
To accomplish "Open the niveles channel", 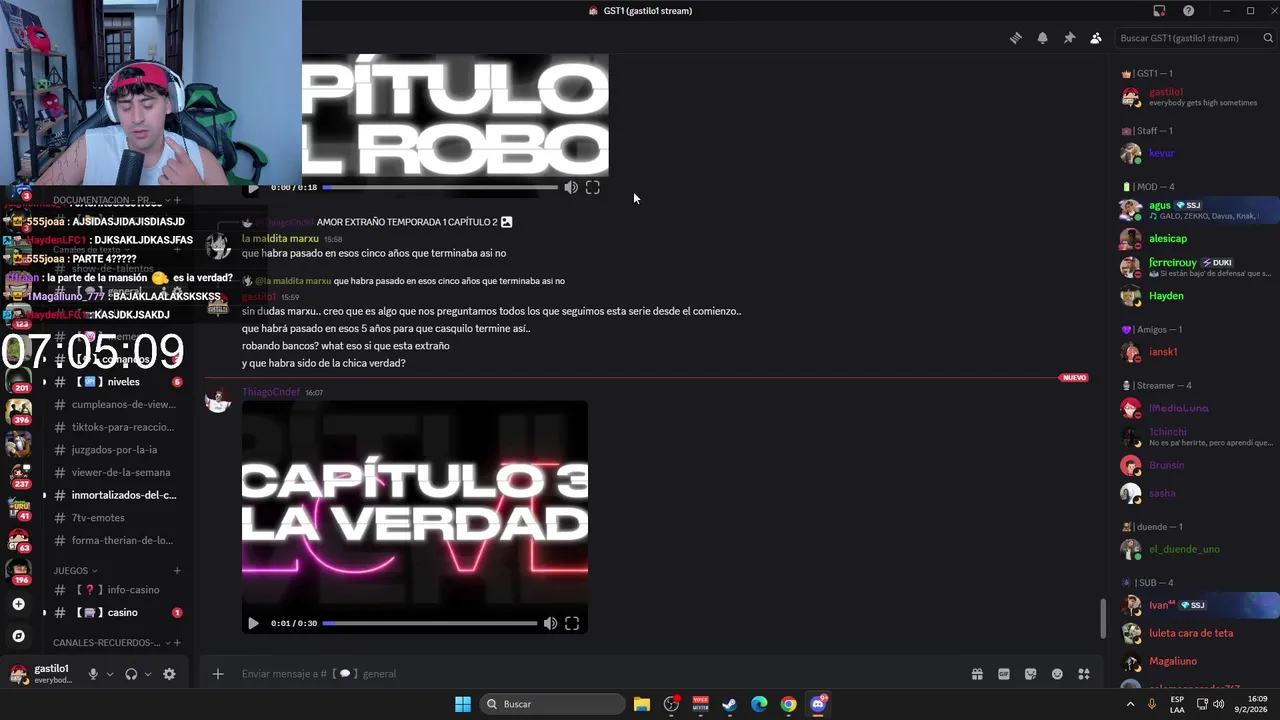I will tap(118, 382).
